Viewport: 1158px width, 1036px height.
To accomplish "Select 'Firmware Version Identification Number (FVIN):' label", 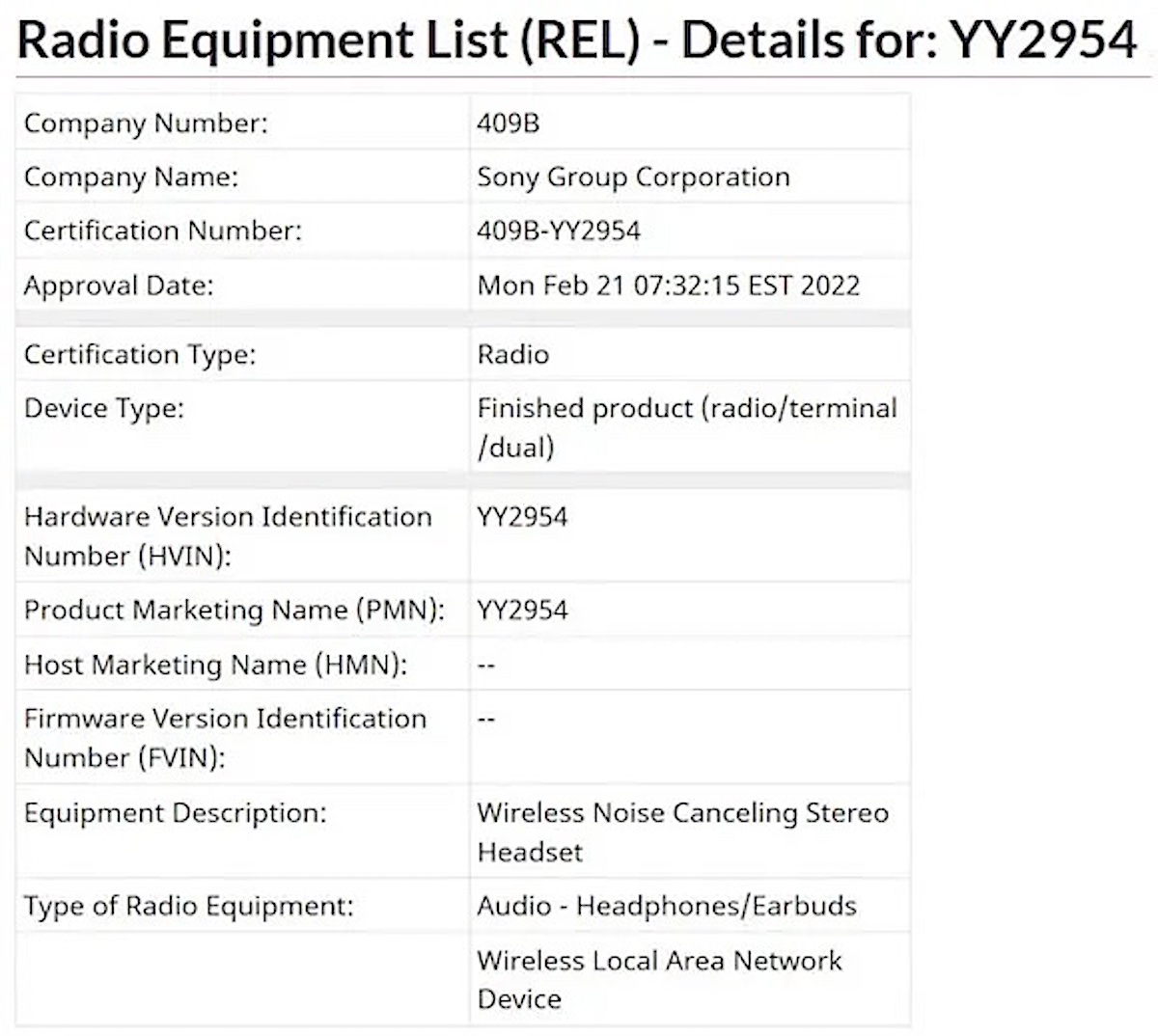I will point(225,738).
